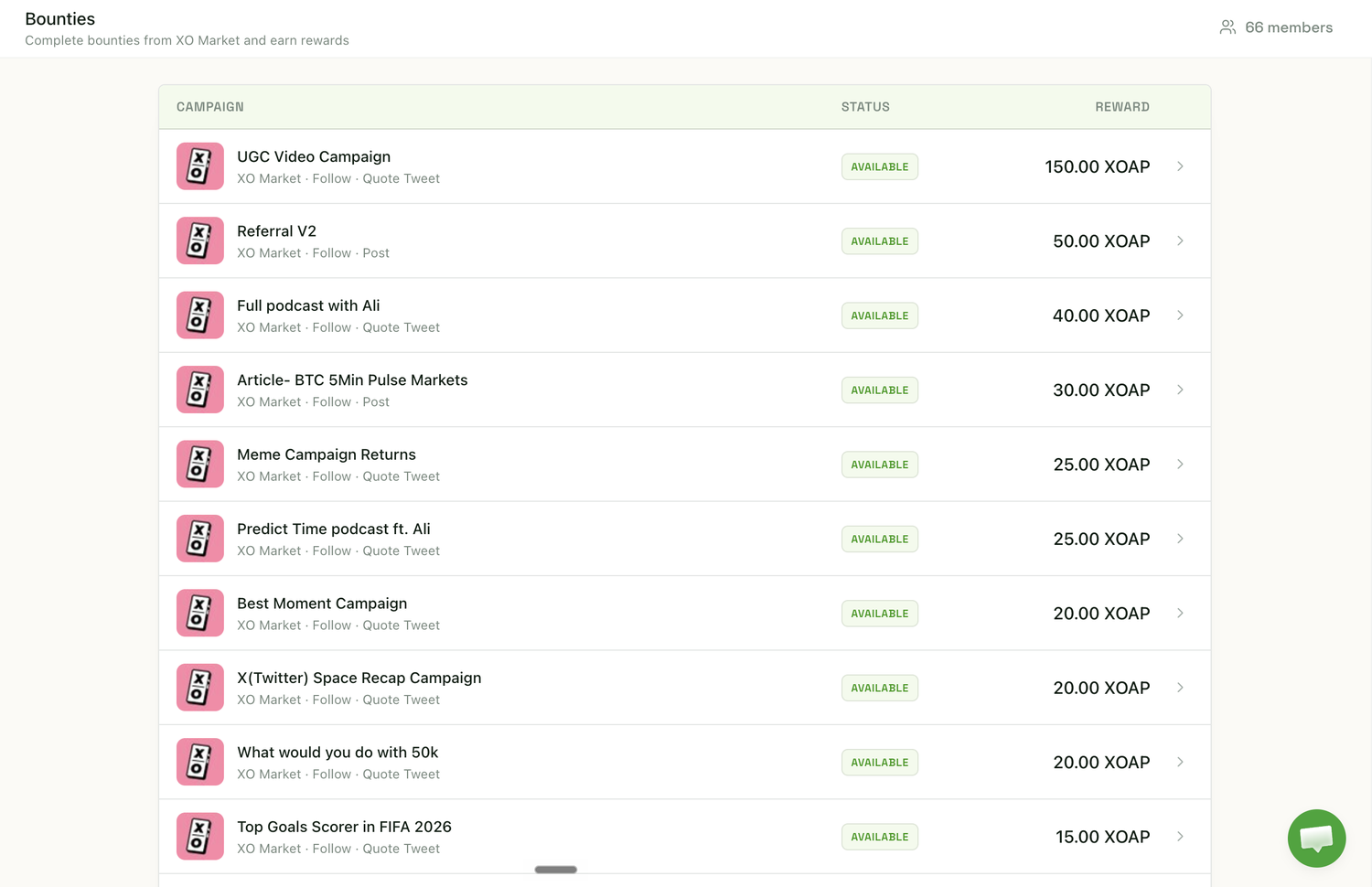Expand the X(Twitter) Space Recap Campaign chevron

[x=1181, y=688]
